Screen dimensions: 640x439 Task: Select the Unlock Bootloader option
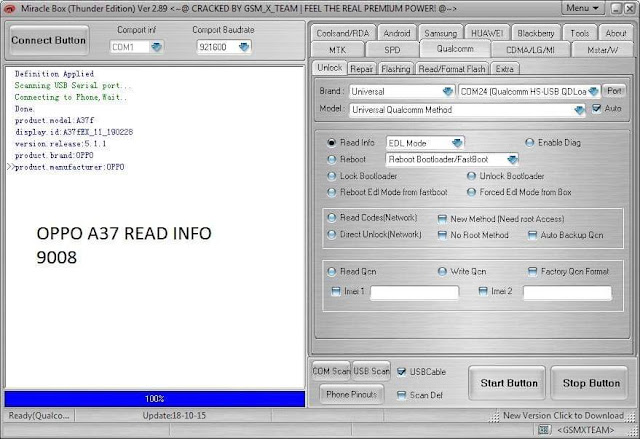coord(471,176)
